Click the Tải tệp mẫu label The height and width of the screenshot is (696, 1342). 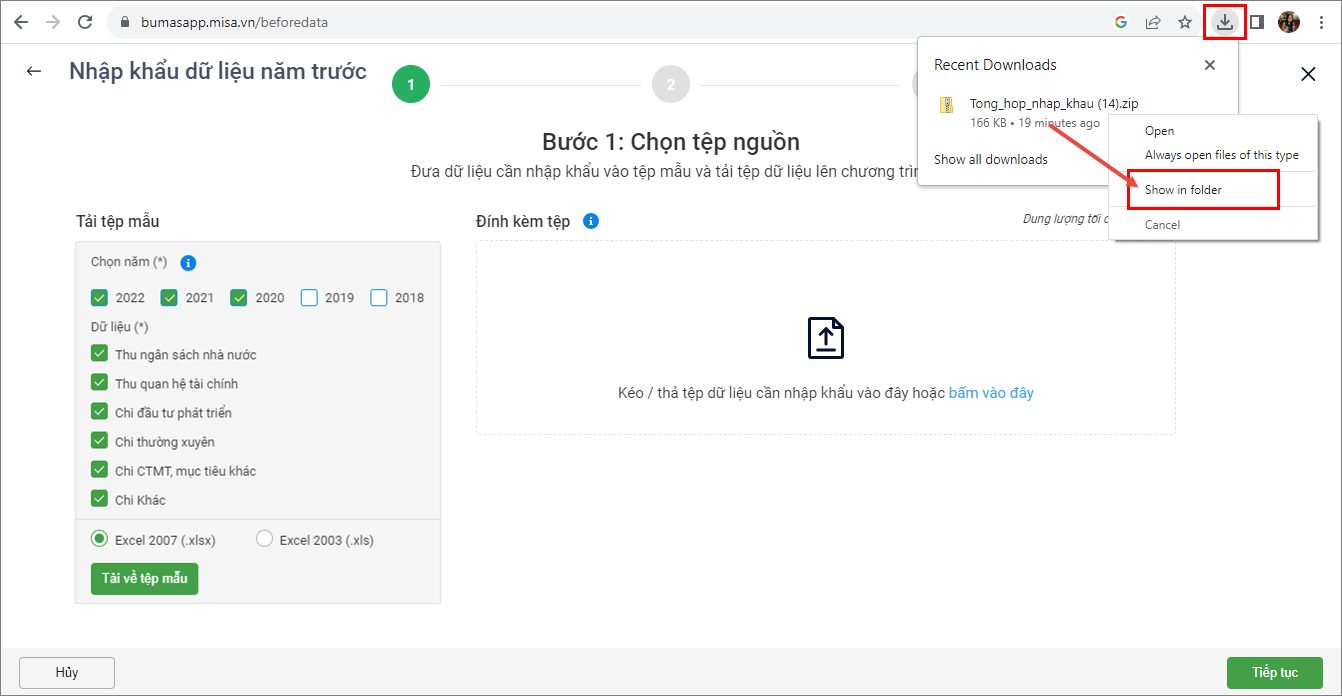click(x=117, y=221)
